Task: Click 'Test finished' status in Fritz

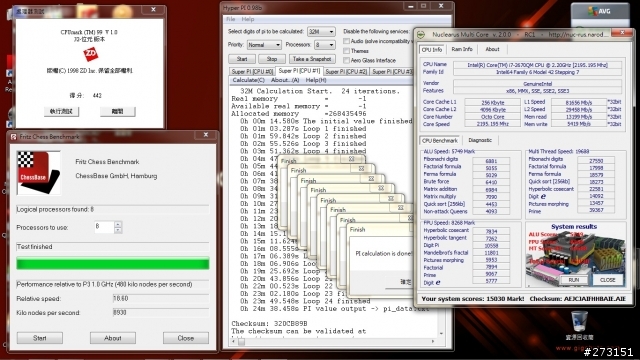Action: coord(34,247)
